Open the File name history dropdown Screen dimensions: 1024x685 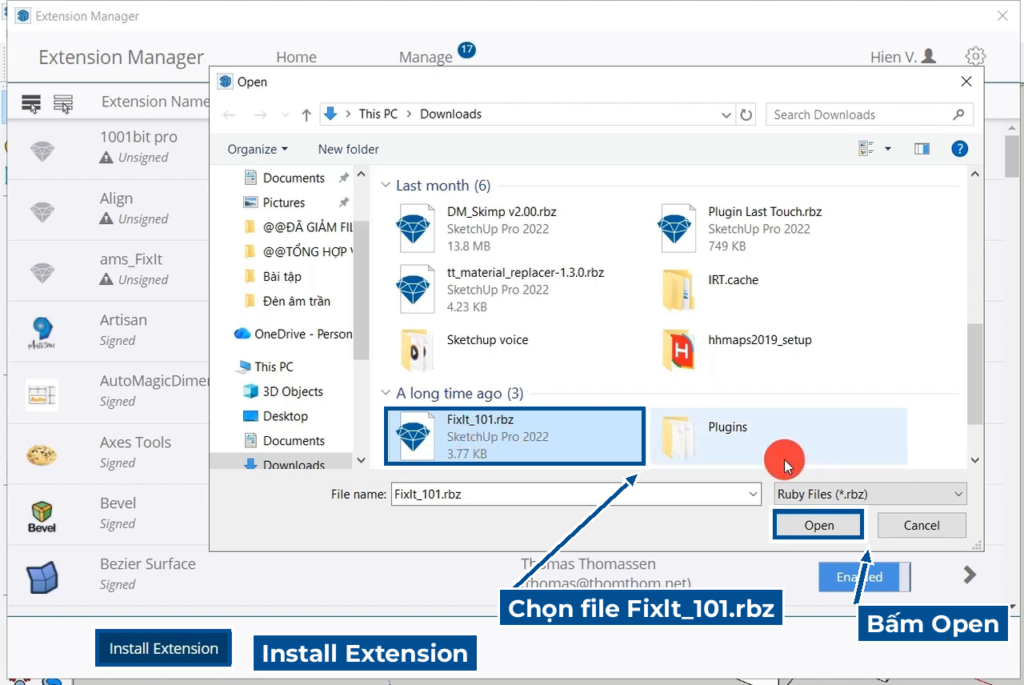tap(753, 494)
